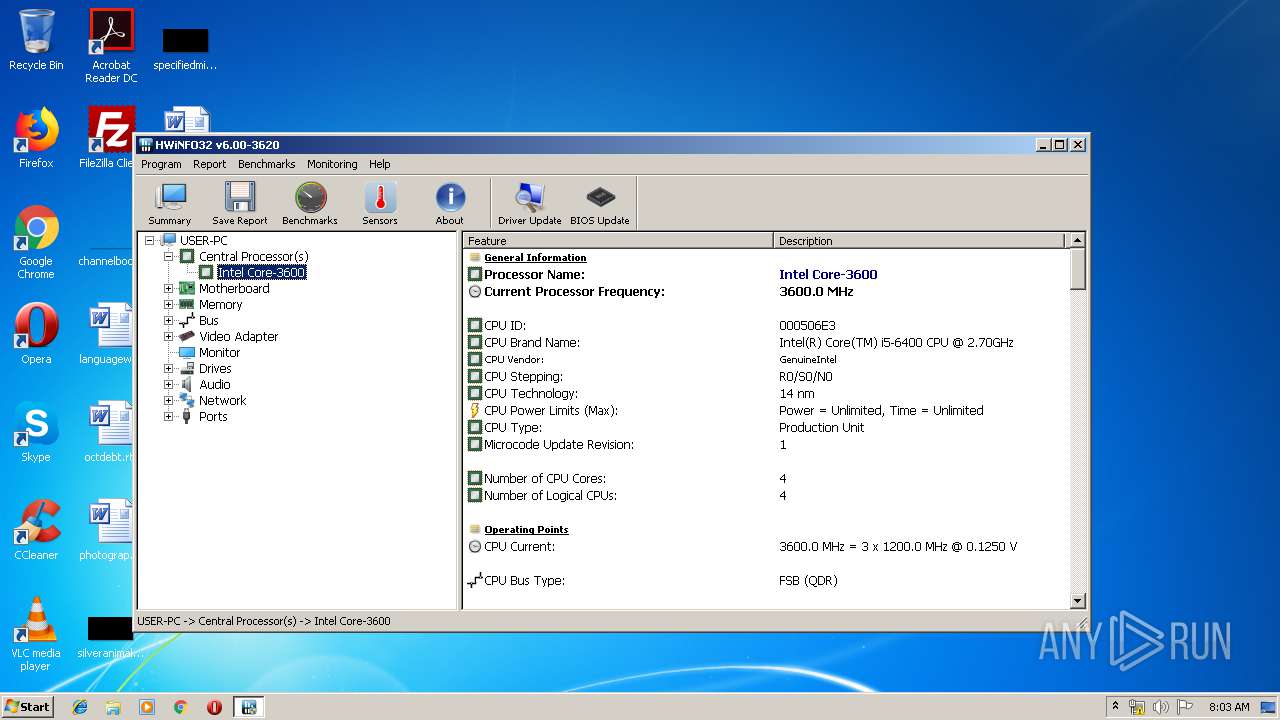Viewport: 1280px width, 720px height.
Task: Open the VLC media player desktop icon
Action: click(x=36, y=634)
